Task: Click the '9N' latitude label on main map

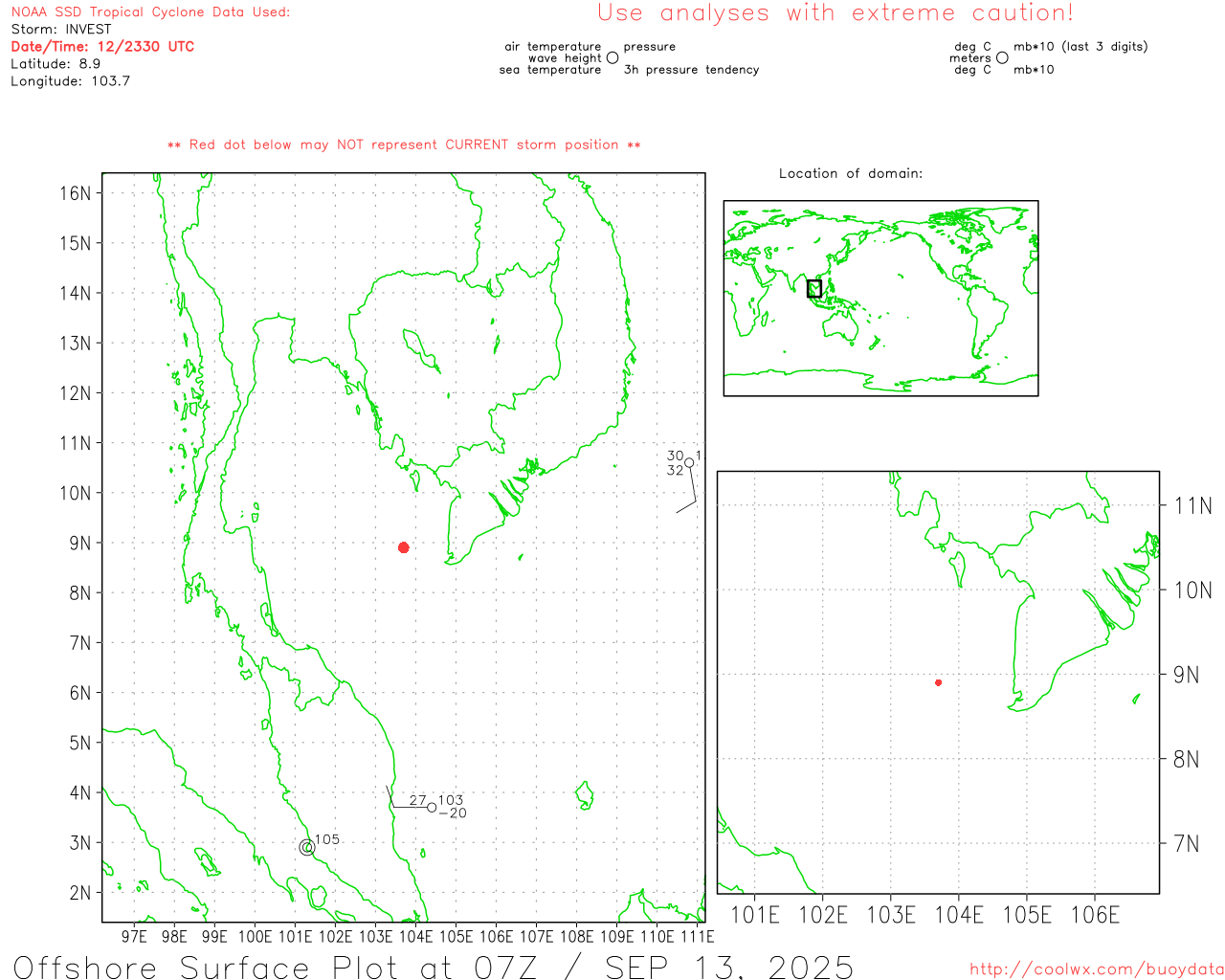Action: 80,544
